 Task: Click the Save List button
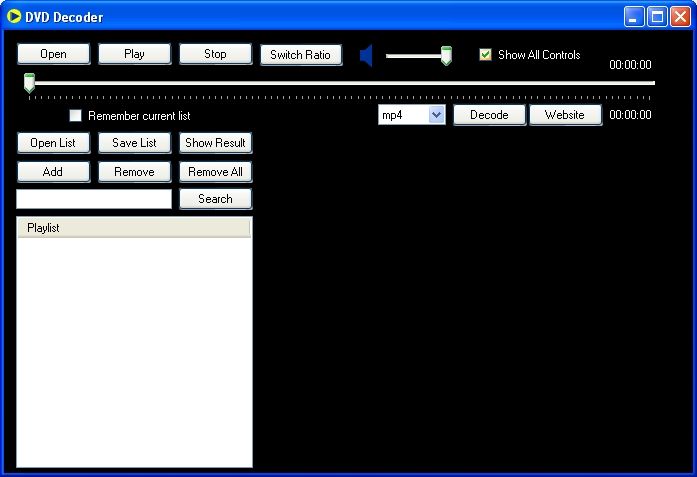(x=134, y=143)
